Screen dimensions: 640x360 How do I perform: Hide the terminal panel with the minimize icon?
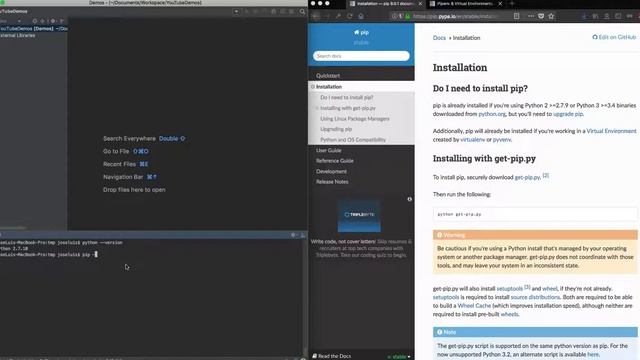tap(303, 235)
